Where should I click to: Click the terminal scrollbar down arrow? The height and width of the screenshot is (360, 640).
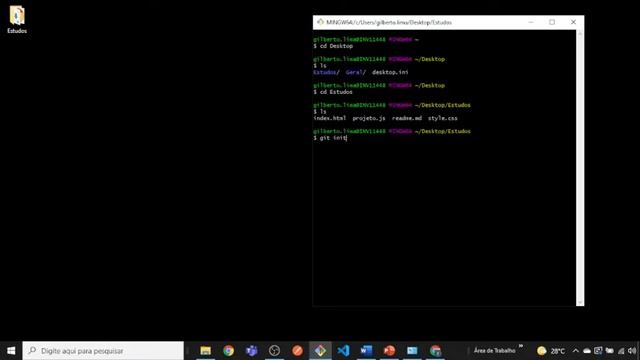tap(580, 302)
